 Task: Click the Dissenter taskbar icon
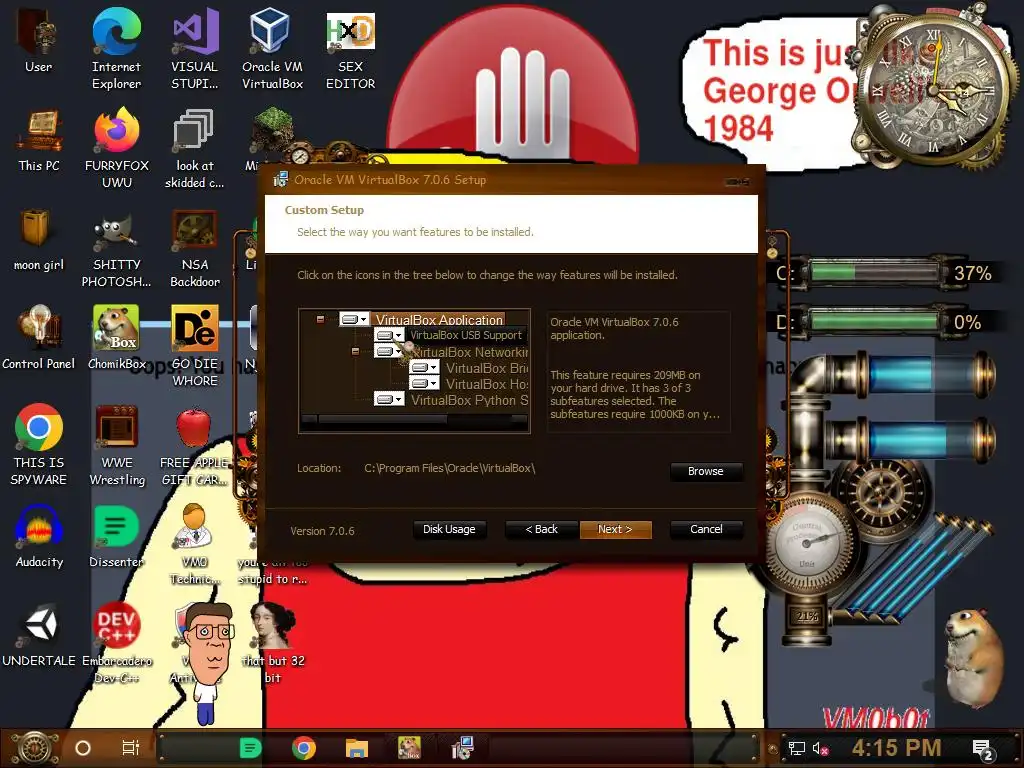(250, 748)
